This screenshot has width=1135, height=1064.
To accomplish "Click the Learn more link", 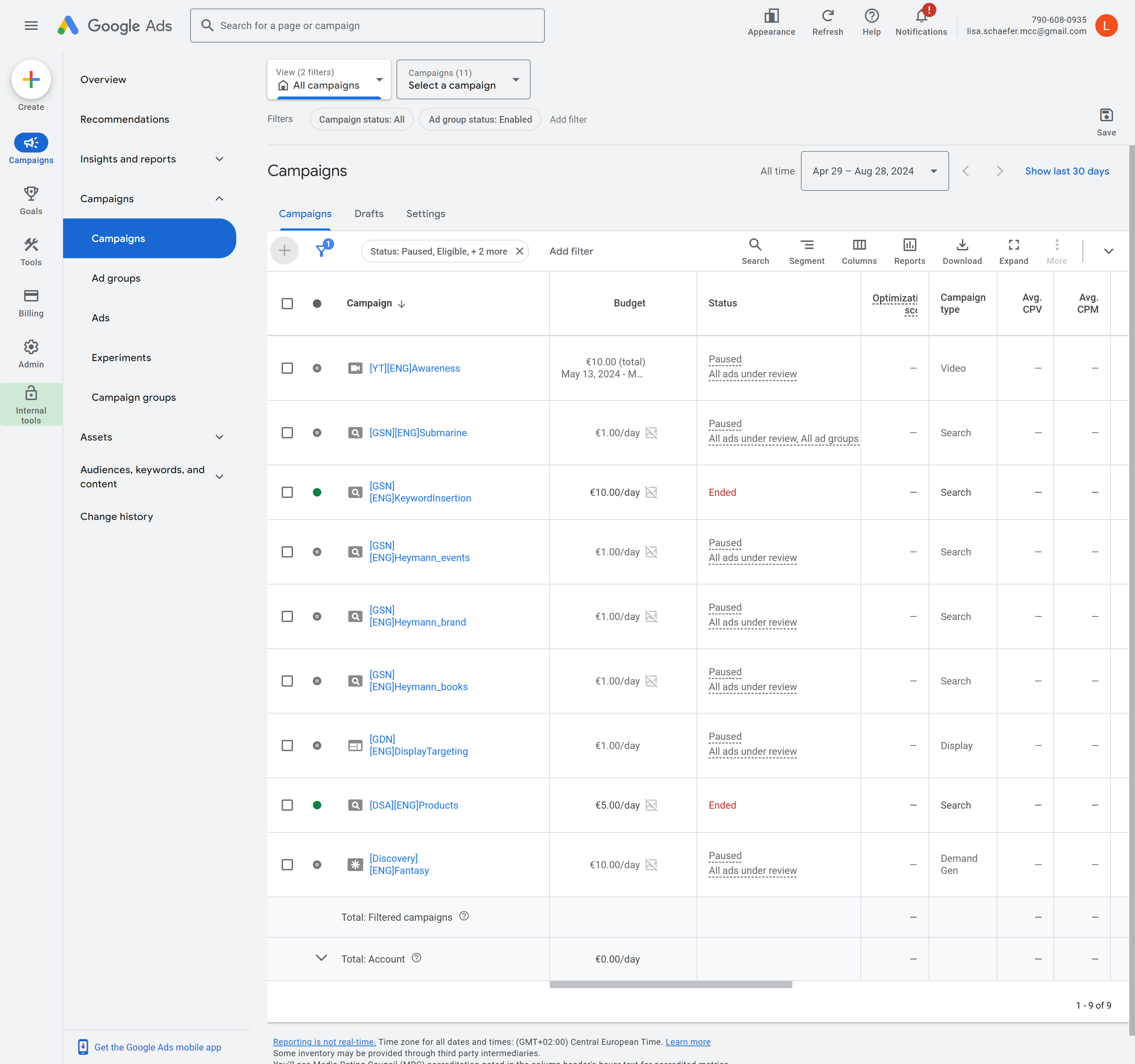I will (x=687, y=1042).
